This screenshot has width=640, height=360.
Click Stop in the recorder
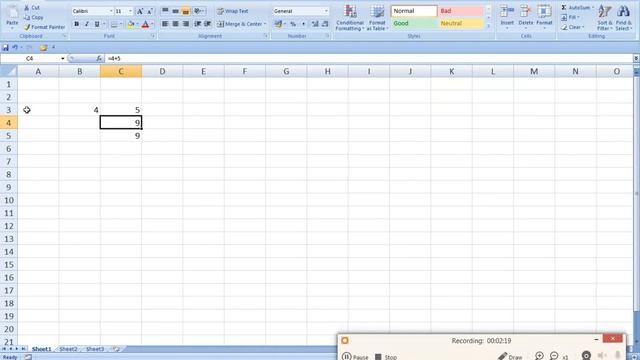(x=386, y=357)
